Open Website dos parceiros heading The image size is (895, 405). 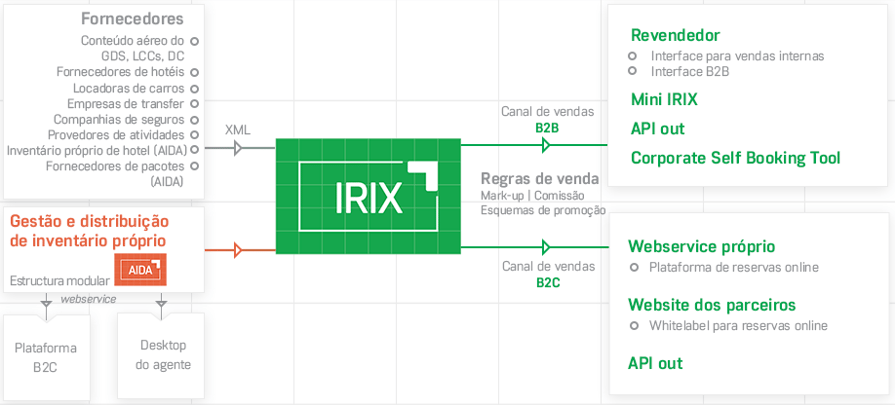pyautogui.click(x=711, y=304)
